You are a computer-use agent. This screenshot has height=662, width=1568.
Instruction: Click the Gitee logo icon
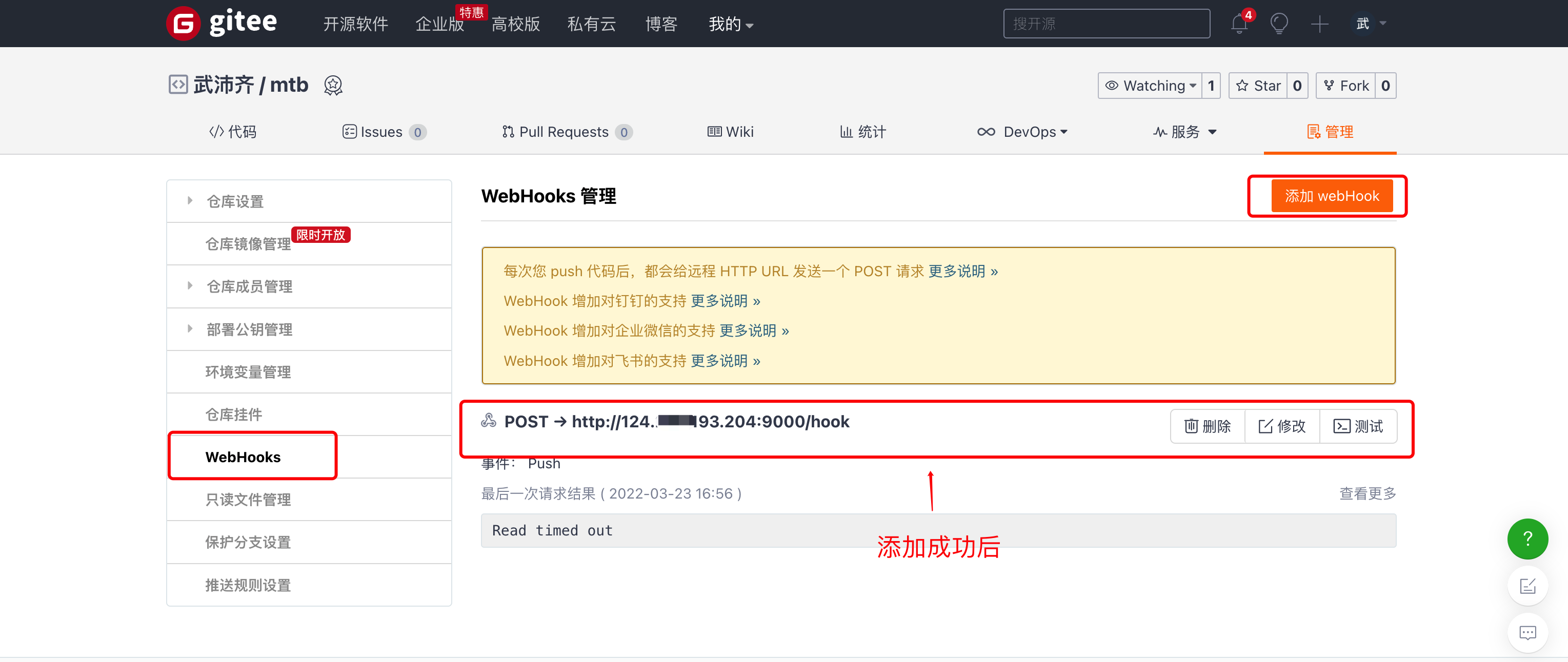coord(183,24)
